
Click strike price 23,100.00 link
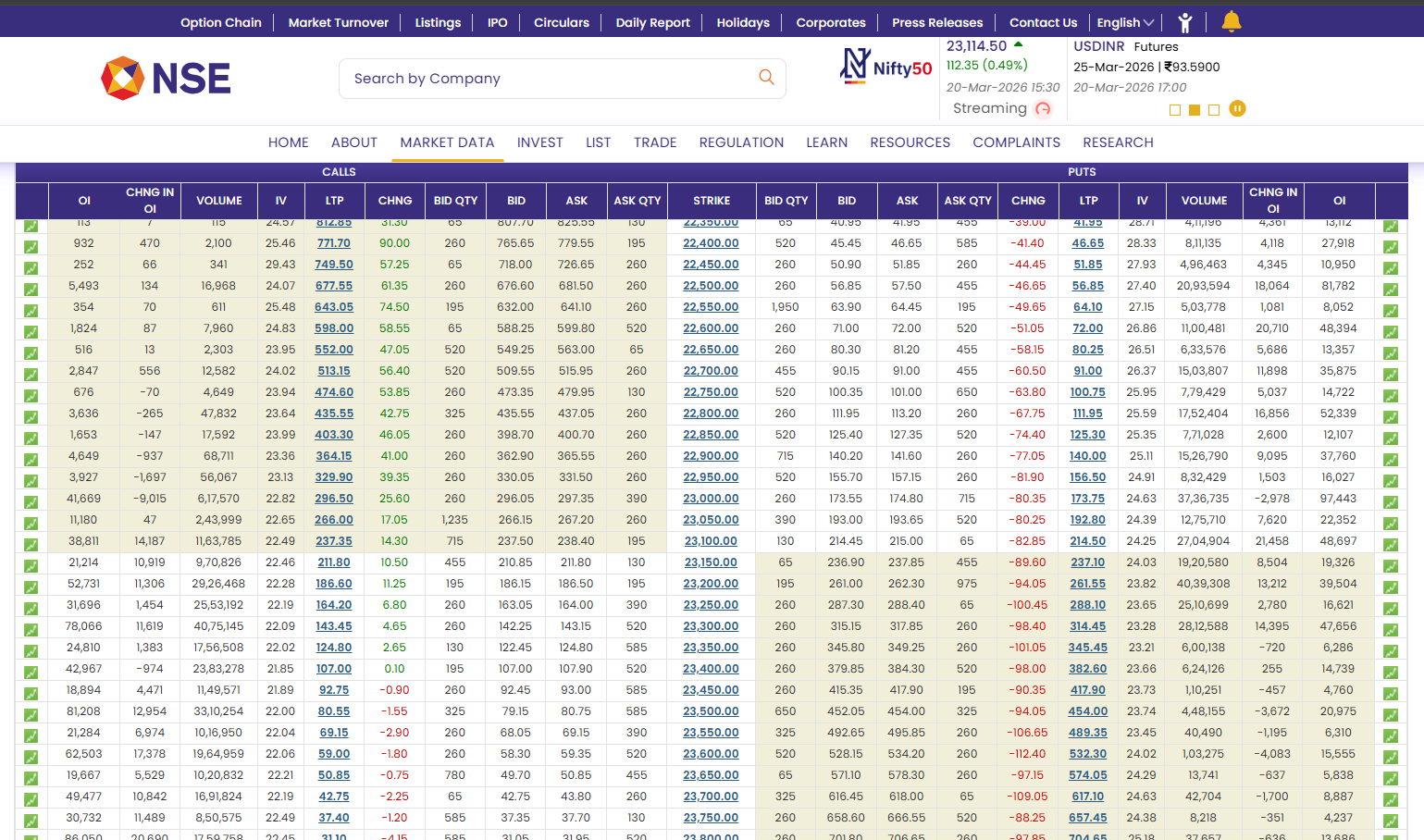coord(711,541)
